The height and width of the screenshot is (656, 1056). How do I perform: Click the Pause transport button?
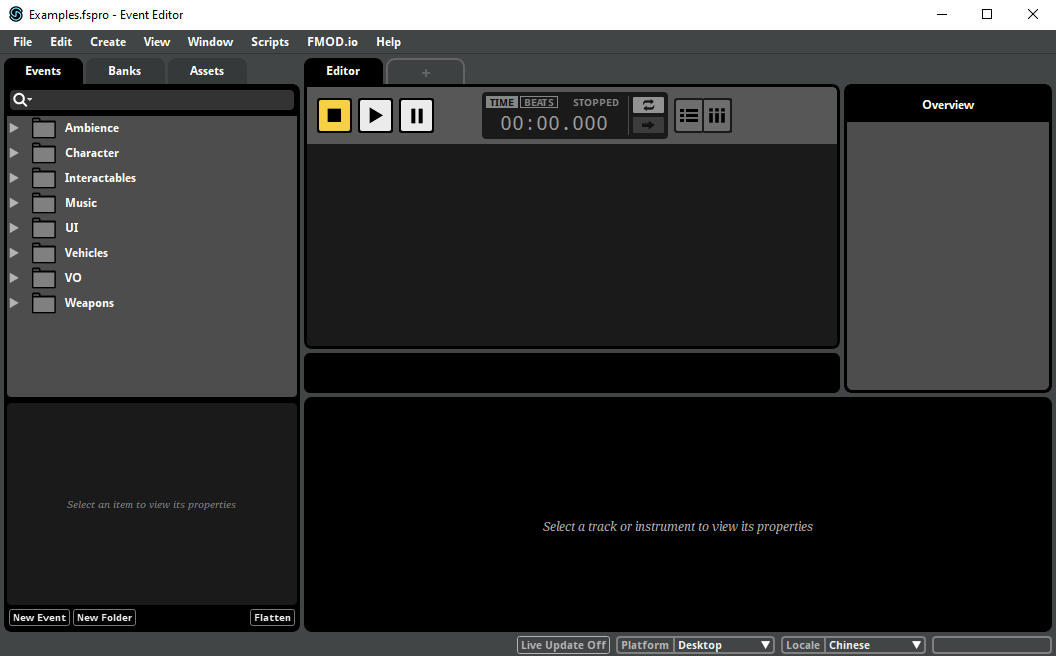point(416,115)
